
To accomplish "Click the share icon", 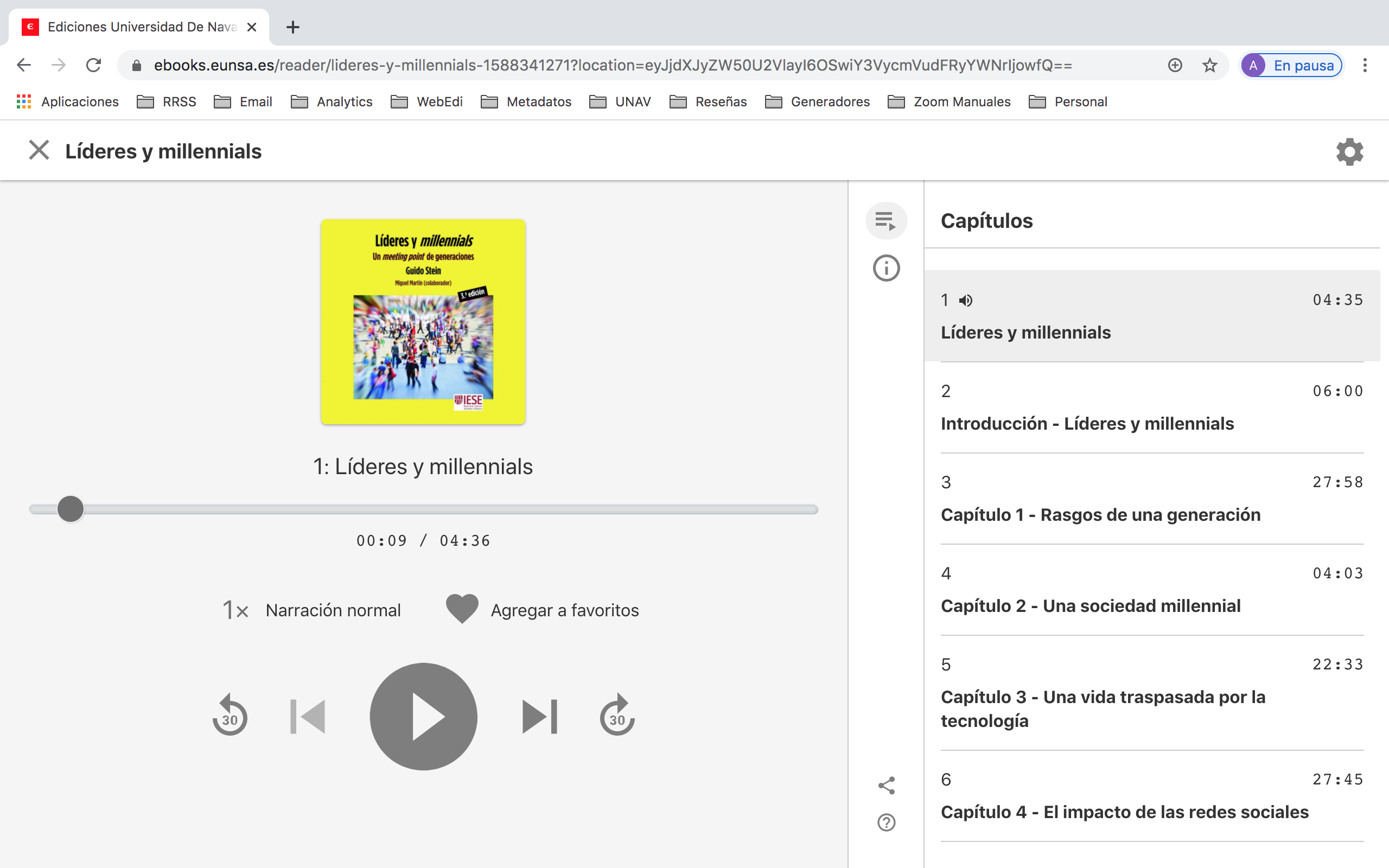I will click(886, 786).
